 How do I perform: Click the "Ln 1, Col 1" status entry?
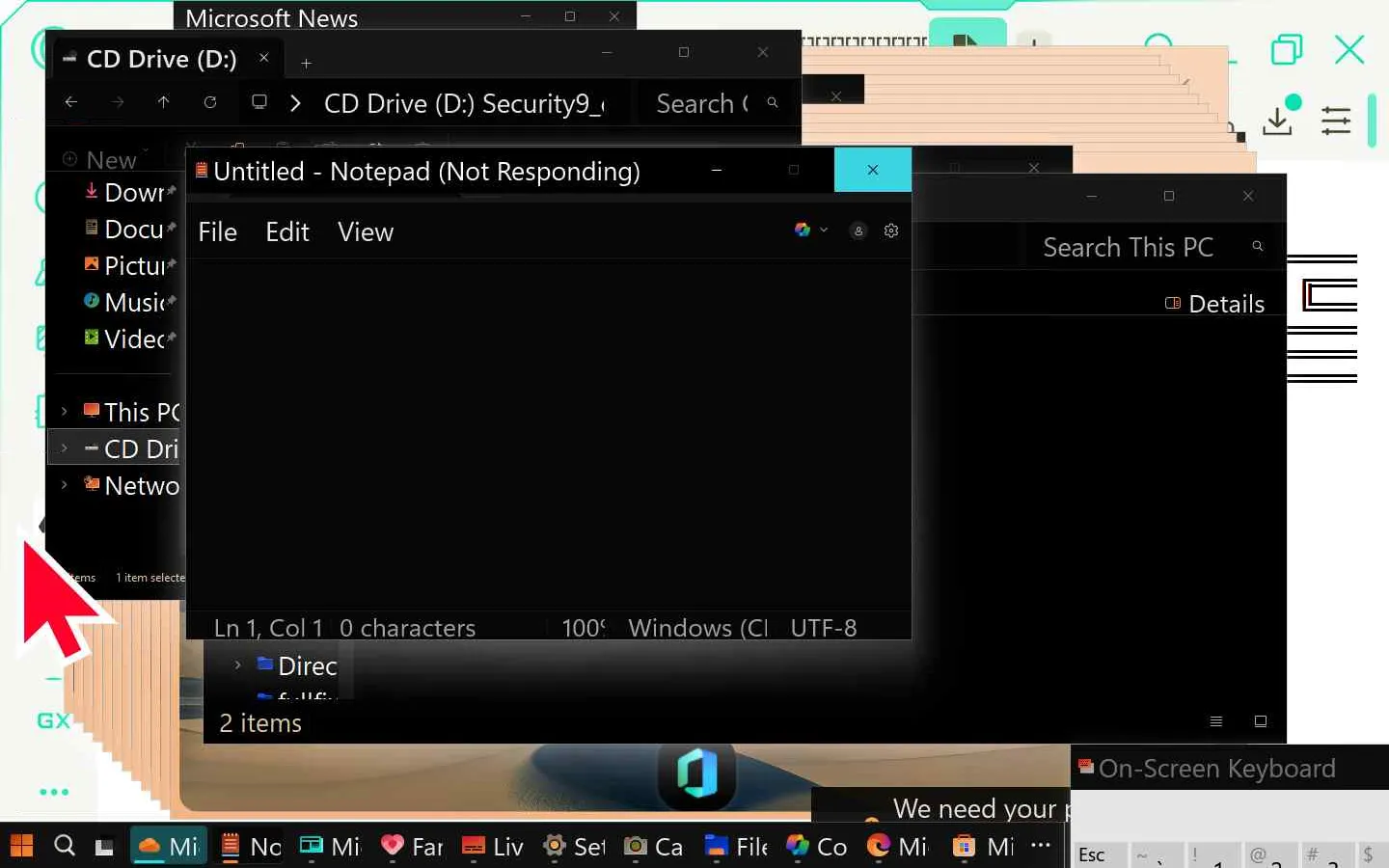click(x=268, y=628)
